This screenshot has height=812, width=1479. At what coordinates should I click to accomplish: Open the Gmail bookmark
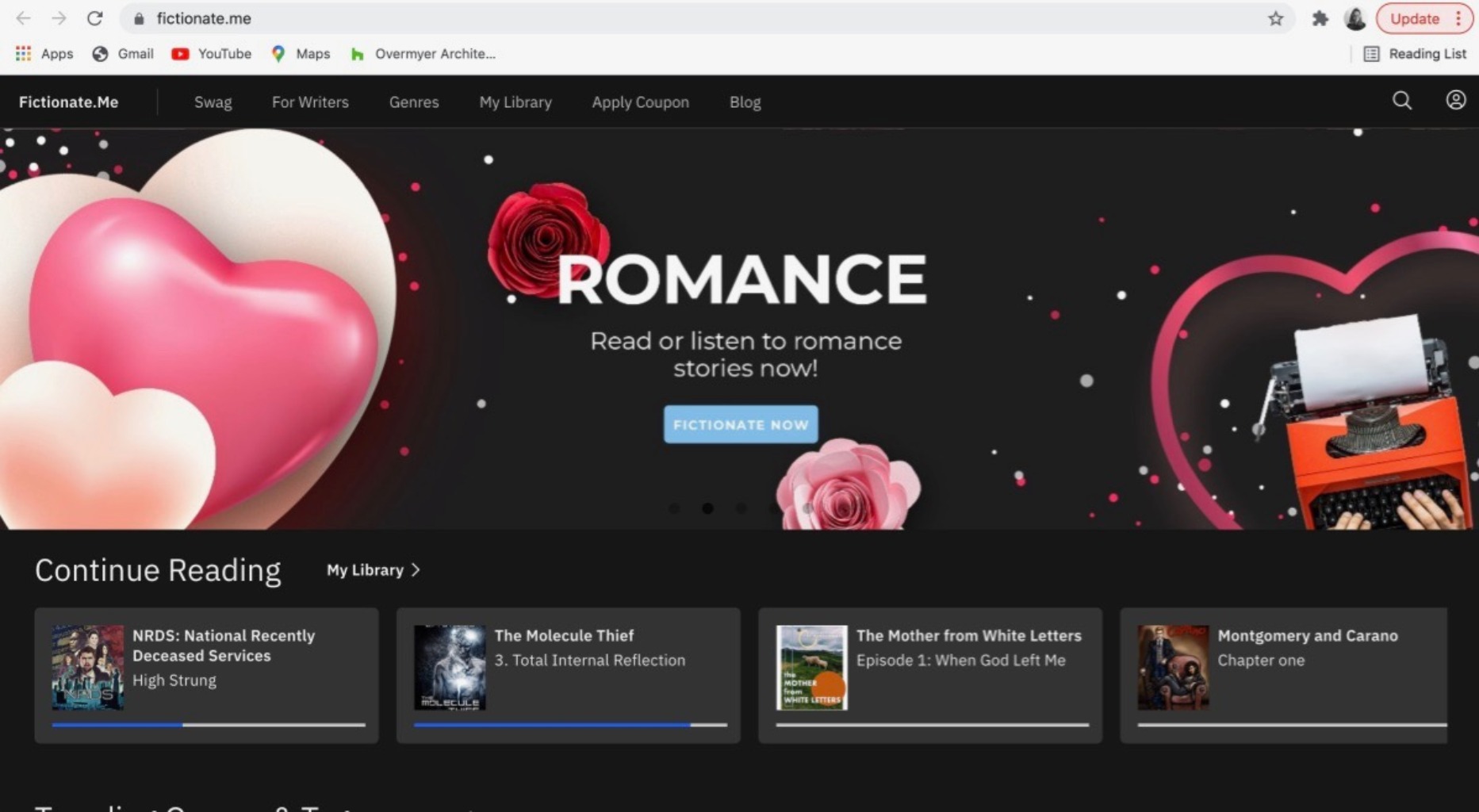click(x=123, y=53)
